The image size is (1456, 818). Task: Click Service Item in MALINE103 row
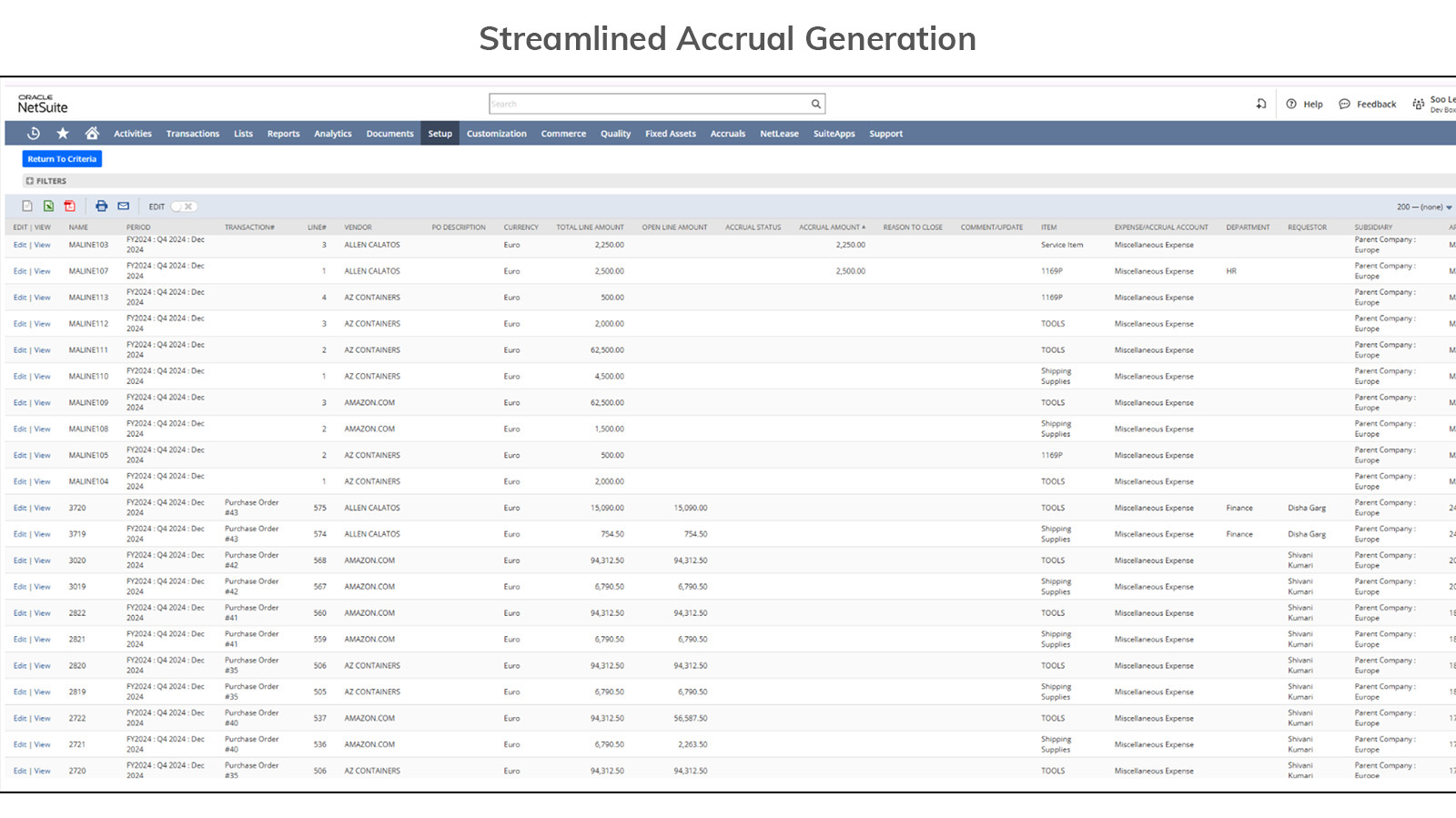click(1062, 245)
